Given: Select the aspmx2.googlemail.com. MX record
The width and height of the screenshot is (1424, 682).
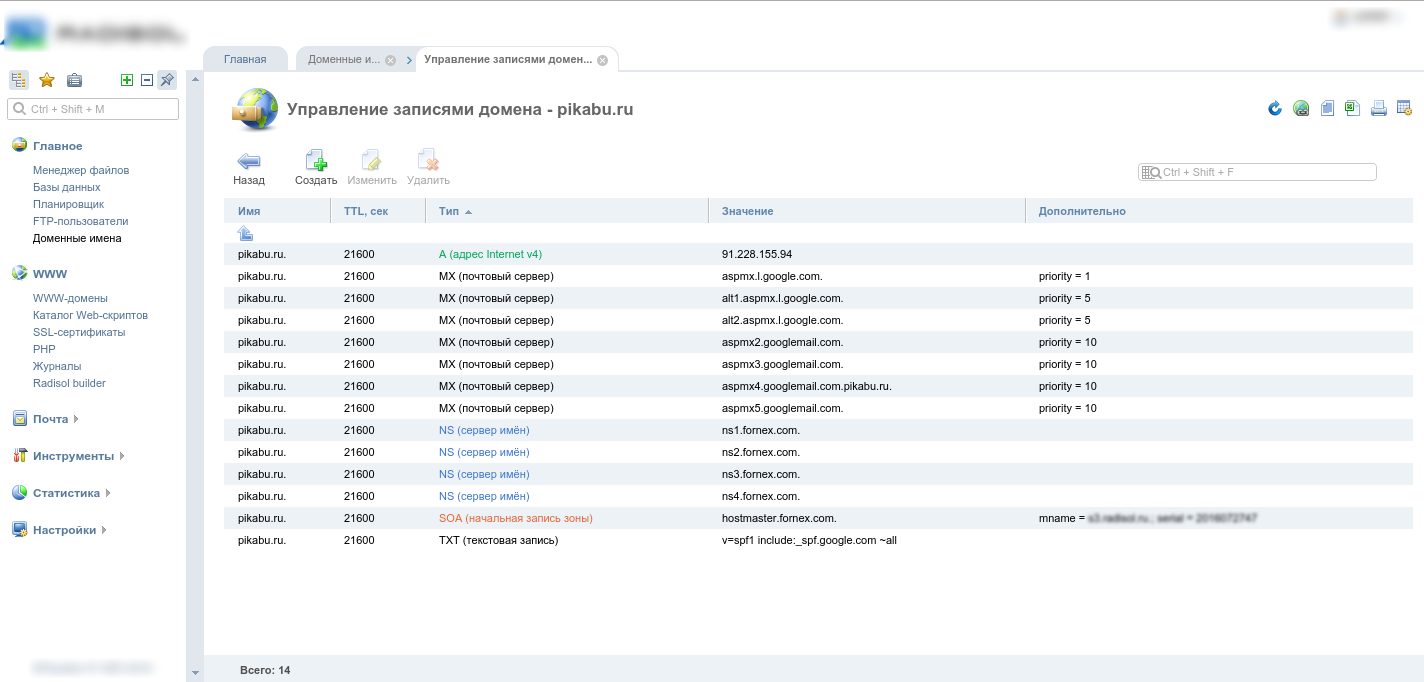Looking at the screenshot, I should coord(818,342).
